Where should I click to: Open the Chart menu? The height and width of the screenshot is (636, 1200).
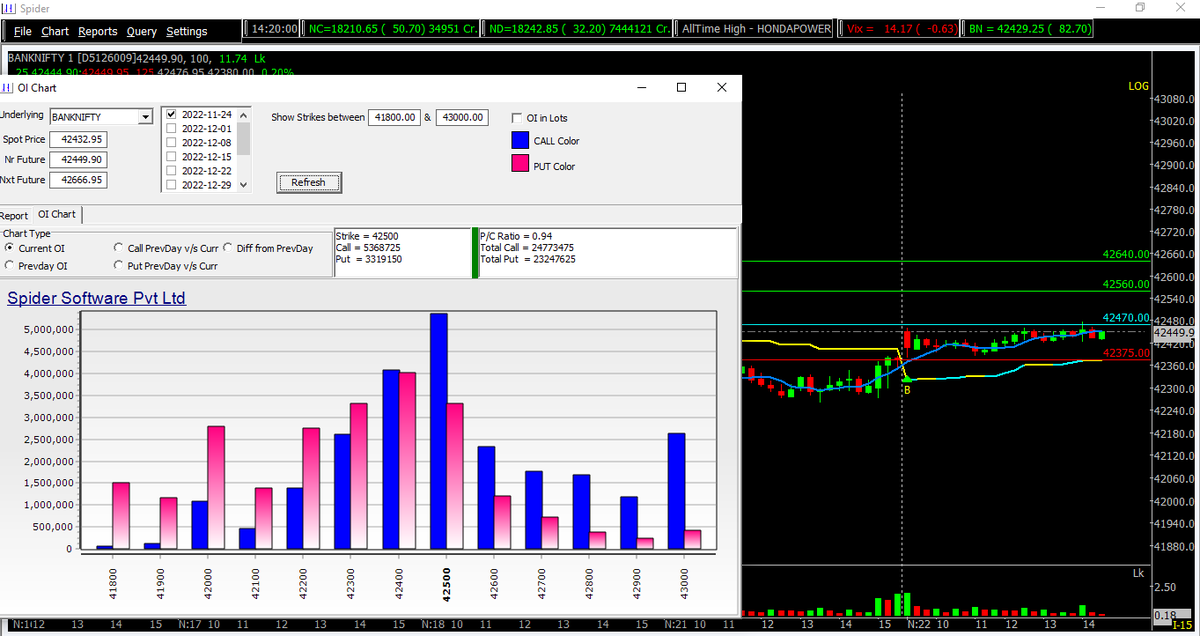55,32
